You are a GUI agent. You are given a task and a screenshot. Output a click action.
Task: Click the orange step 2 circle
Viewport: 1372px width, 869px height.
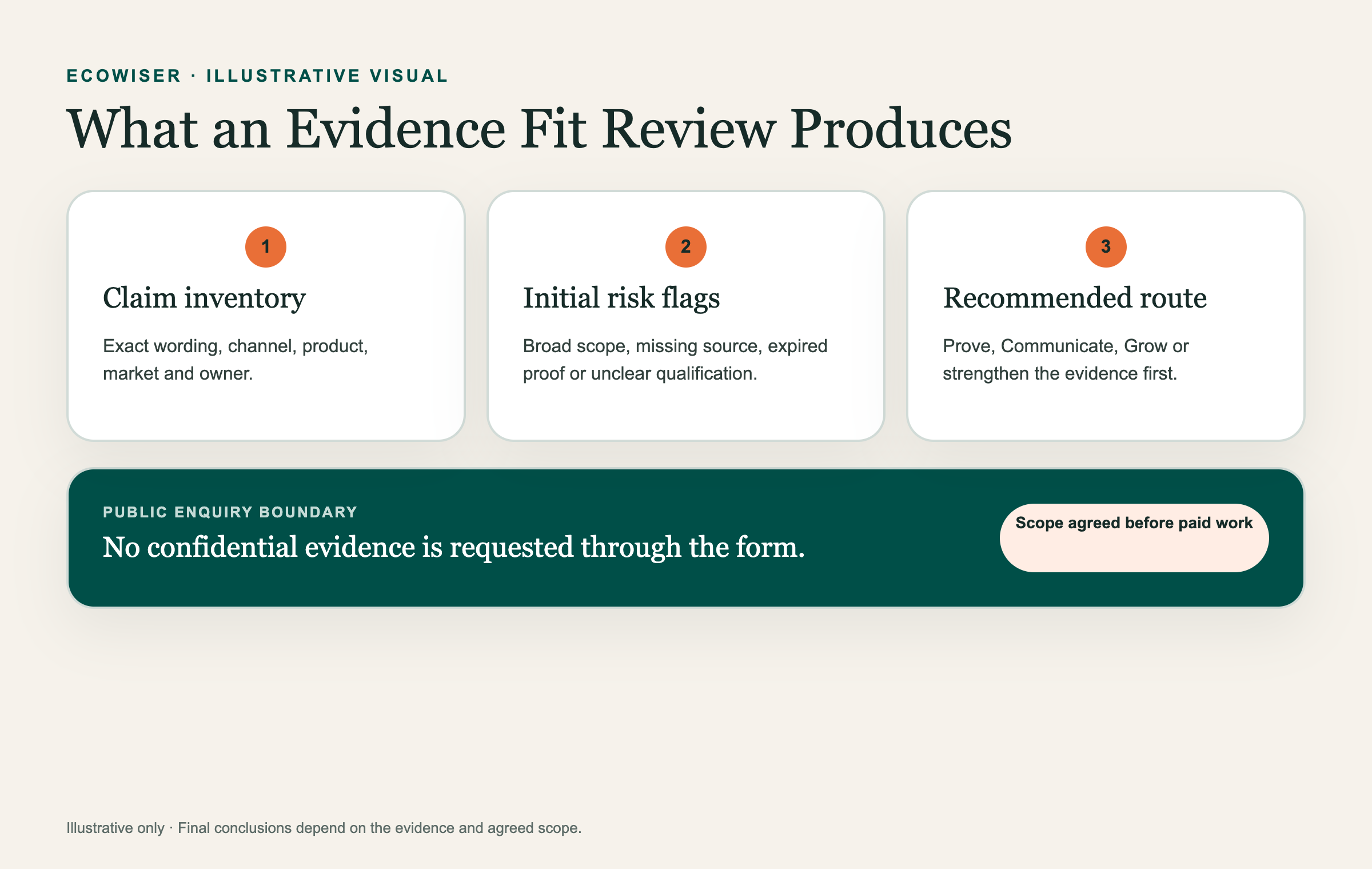click(x=686, y=246)
